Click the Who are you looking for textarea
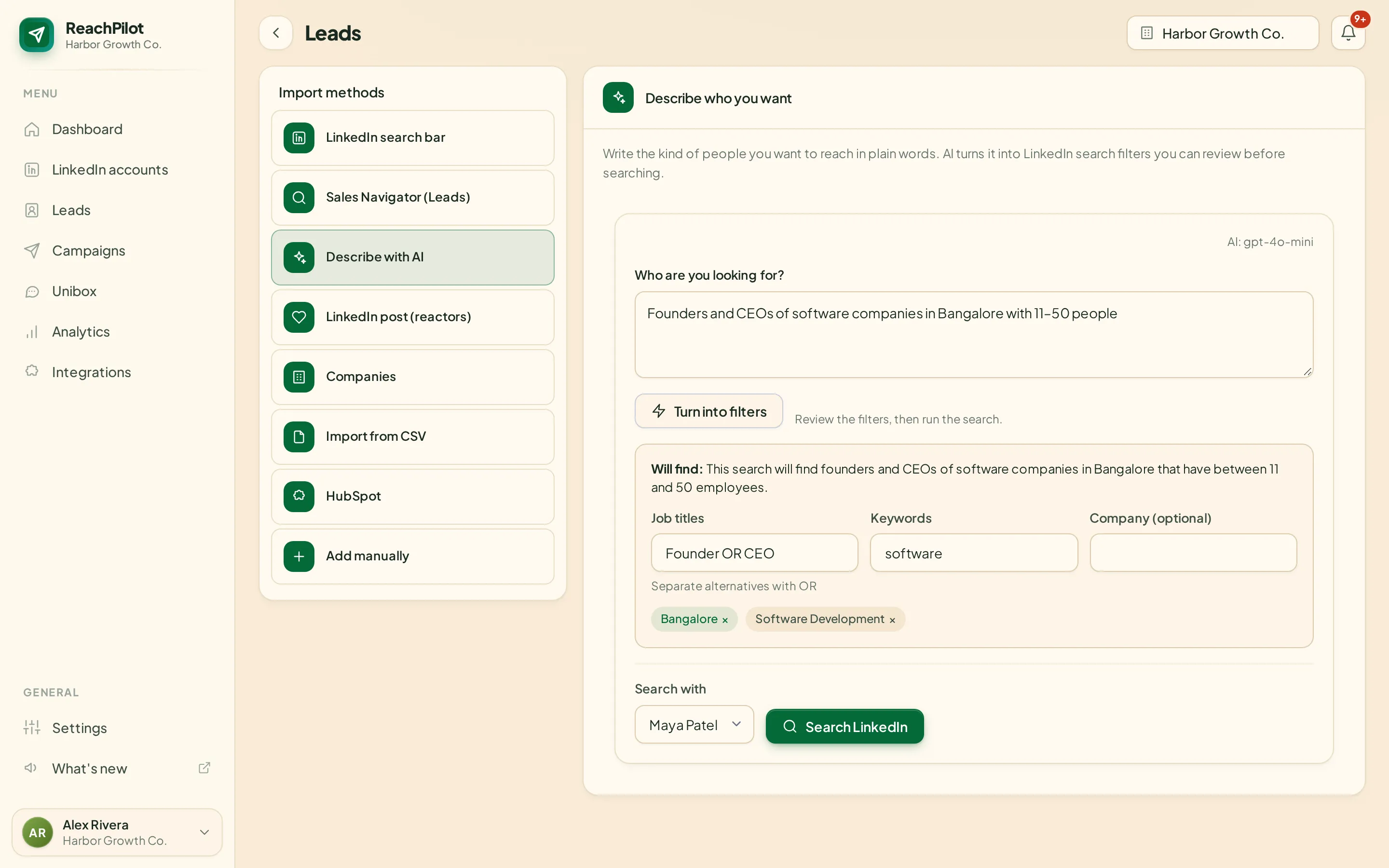1389x868 pixels. pos(973,335)
